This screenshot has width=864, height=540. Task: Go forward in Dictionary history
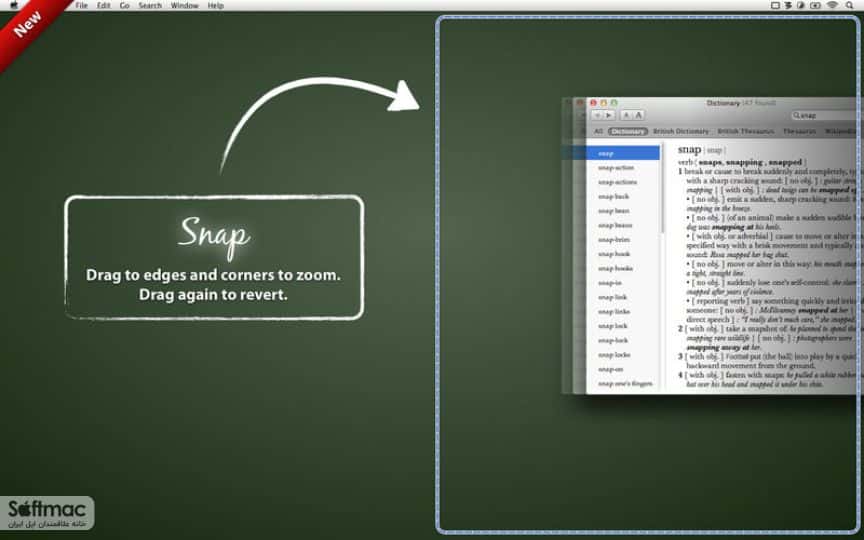[x=609, y=115]
